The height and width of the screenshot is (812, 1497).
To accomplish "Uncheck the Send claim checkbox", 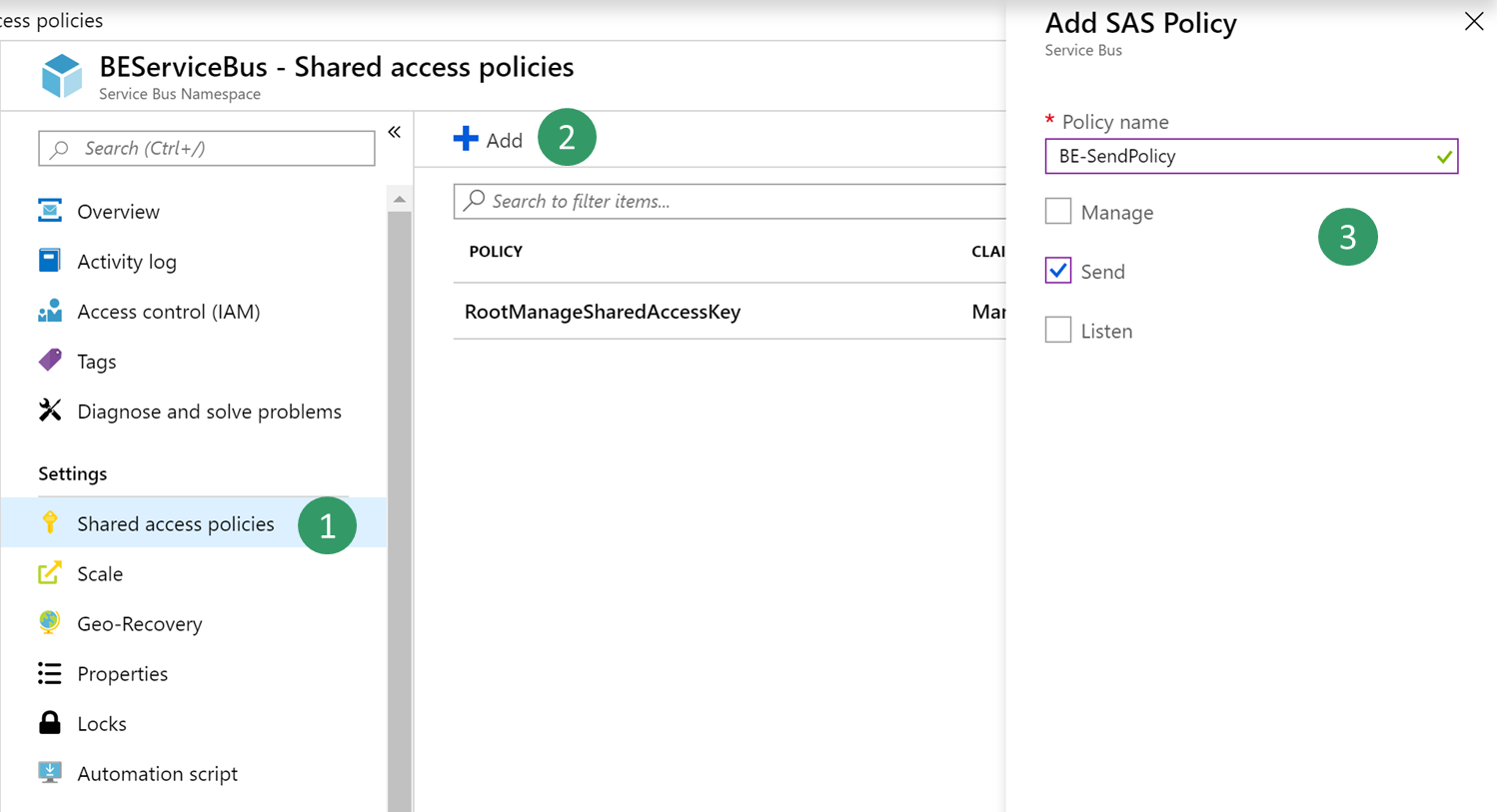I will [x=1058, y=271].
